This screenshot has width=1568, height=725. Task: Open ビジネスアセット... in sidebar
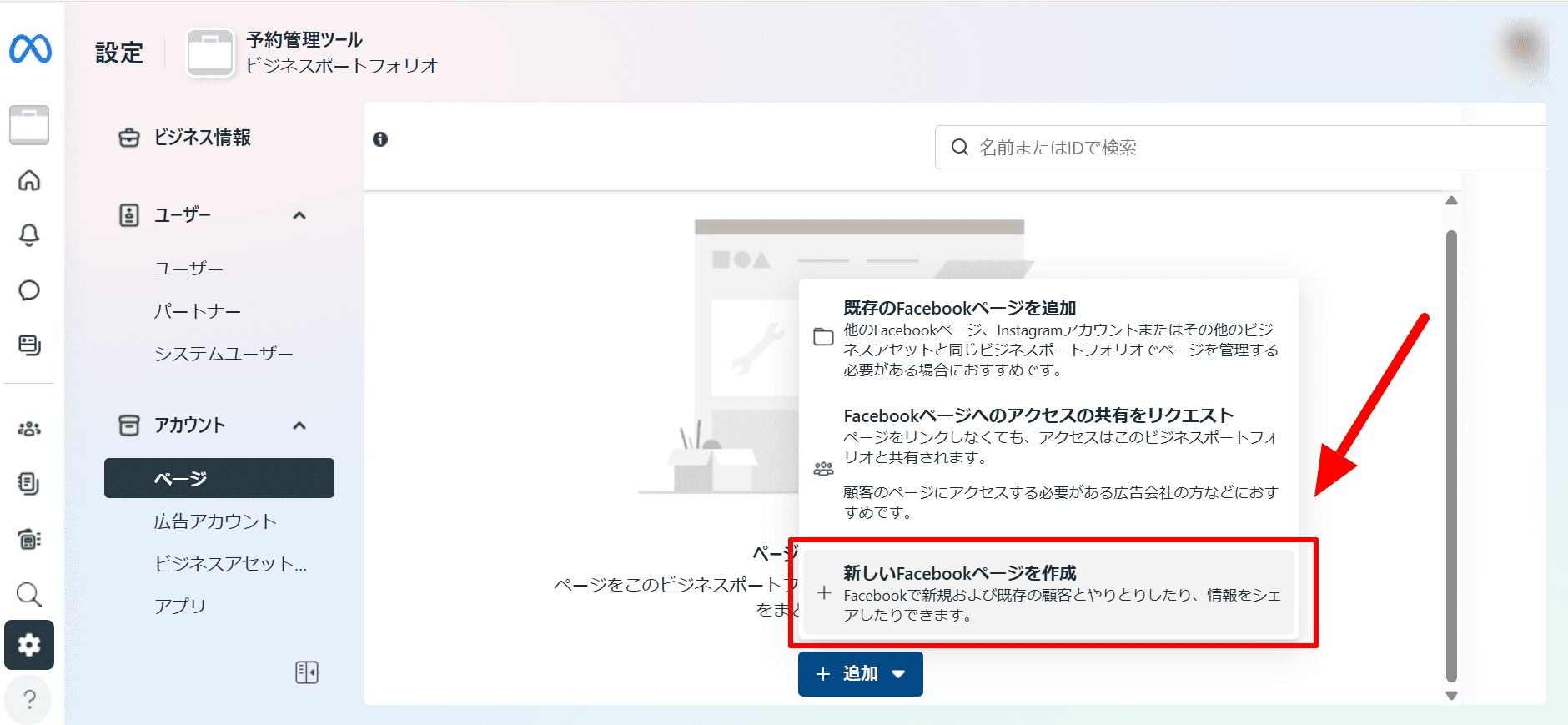coord(231,564)
